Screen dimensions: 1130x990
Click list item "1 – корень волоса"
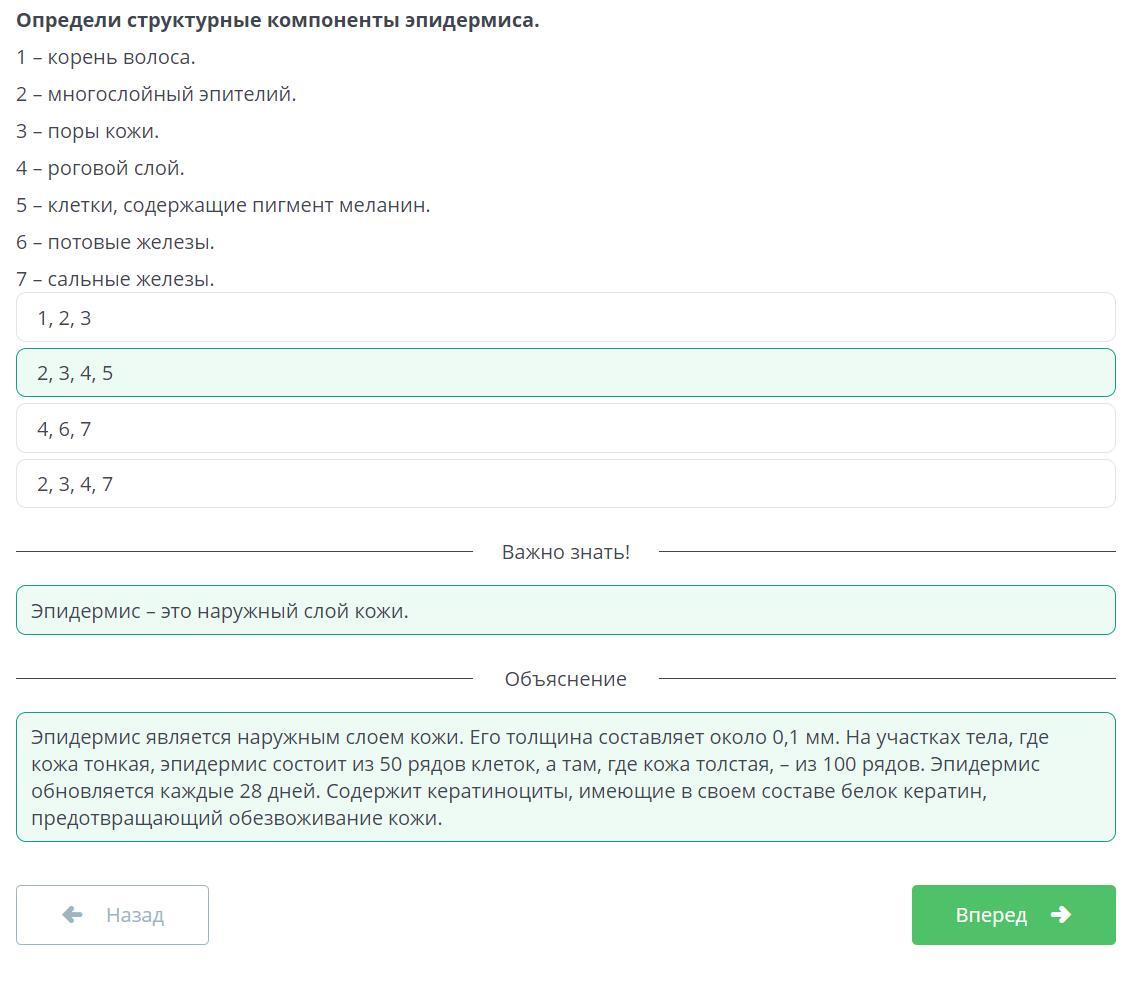click(106, 57)
